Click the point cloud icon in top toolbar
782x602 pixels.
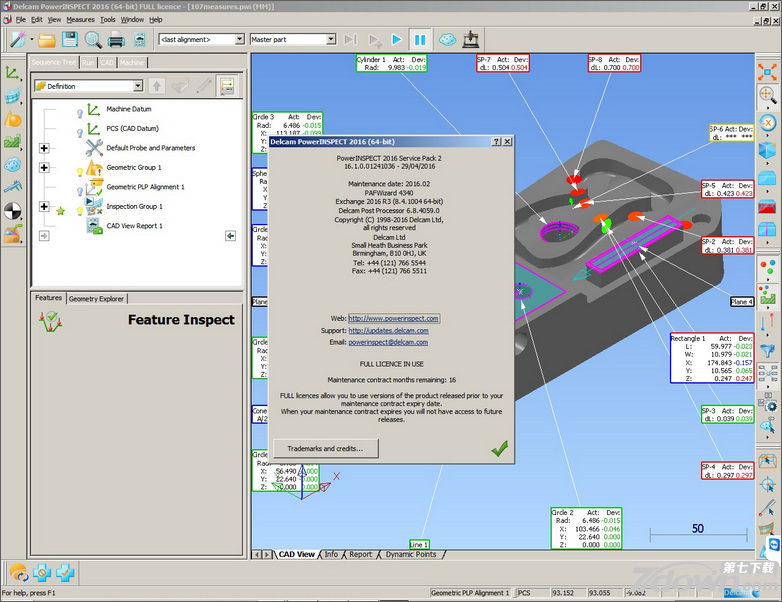coord(447,39)
